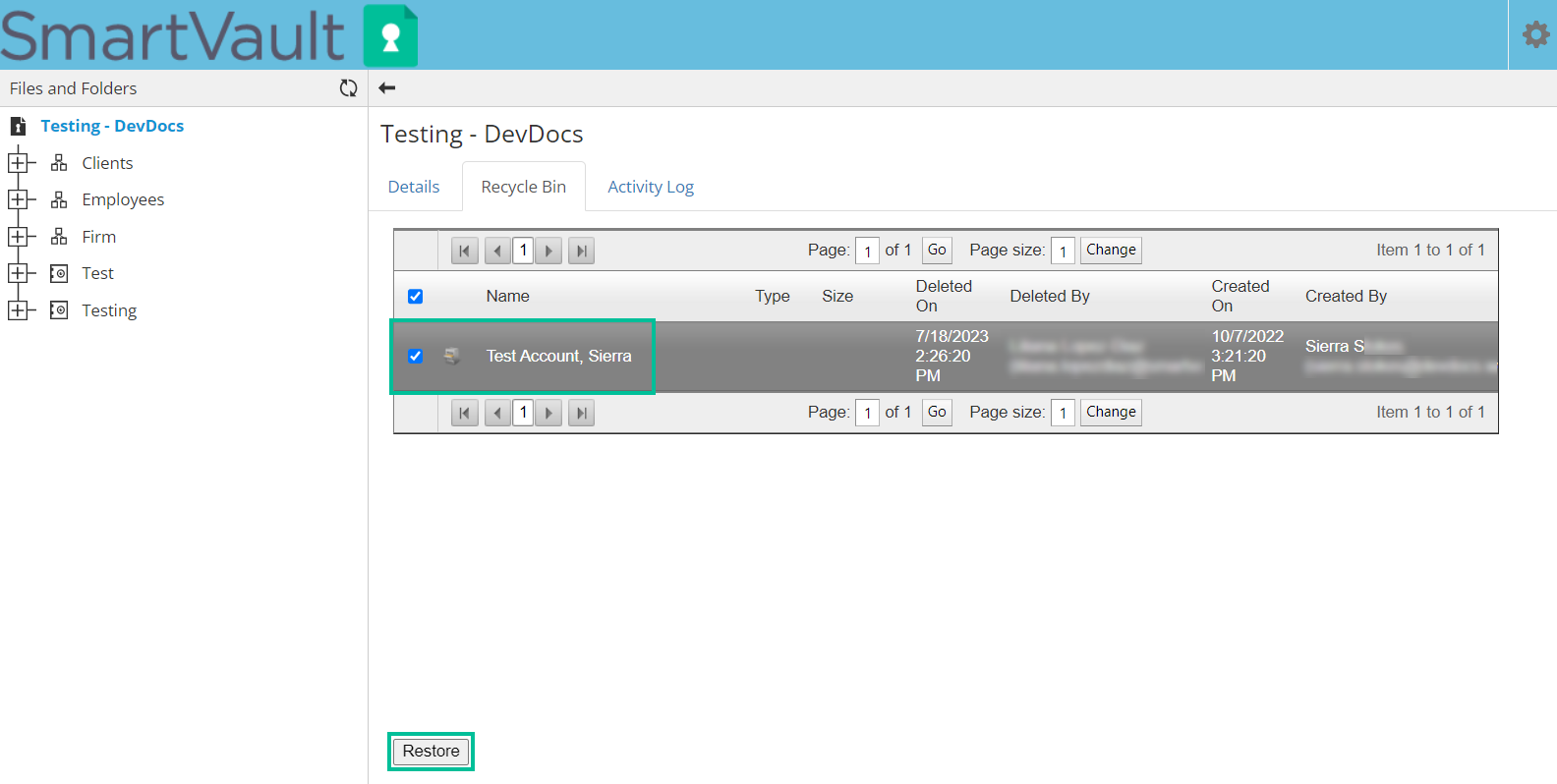Go to next page in bottom pager
1557x784 pixels.
(548, 413)
